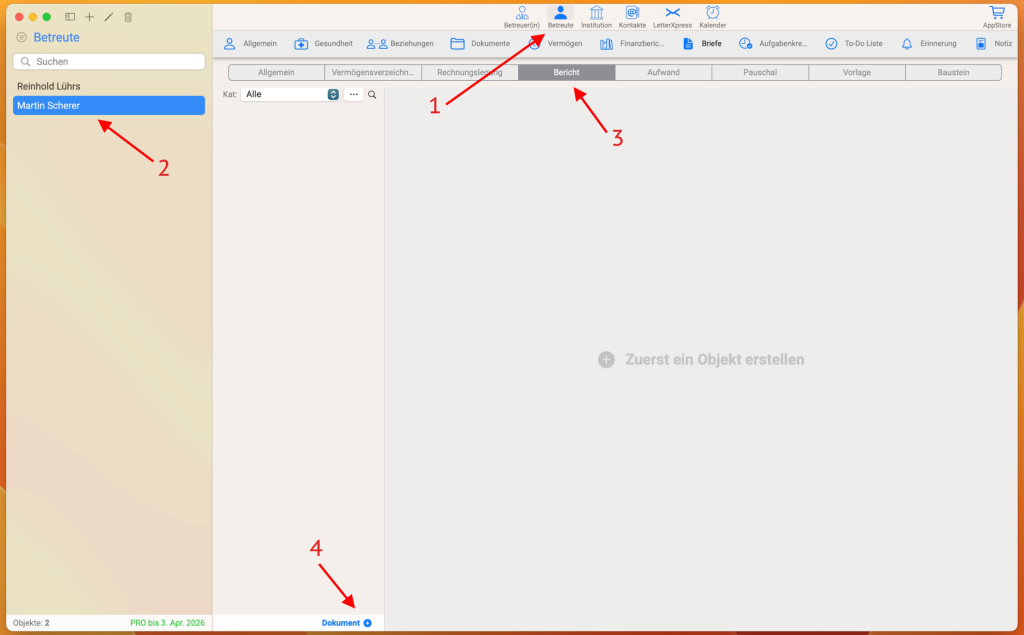1024x635 pixels.
Task: Open the filter menu beside Betreute title
Action: (22, 38)
